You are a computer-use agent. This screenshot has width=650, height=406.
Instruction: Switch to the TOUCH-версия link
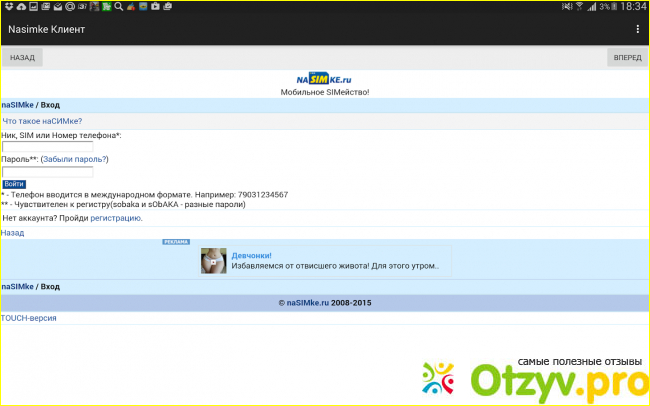(x=28, y=318)
